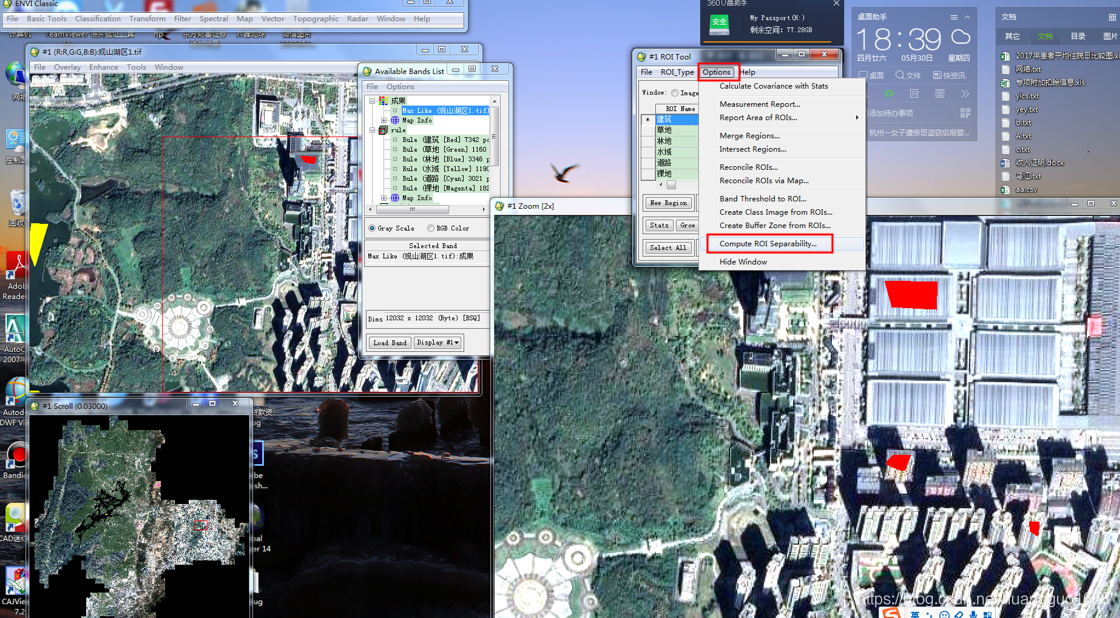Image resolution: width=1120 pixels, height=618 pixels.
Task: Select the 水域 ROI row in ROI Tool
Action: 676,151
